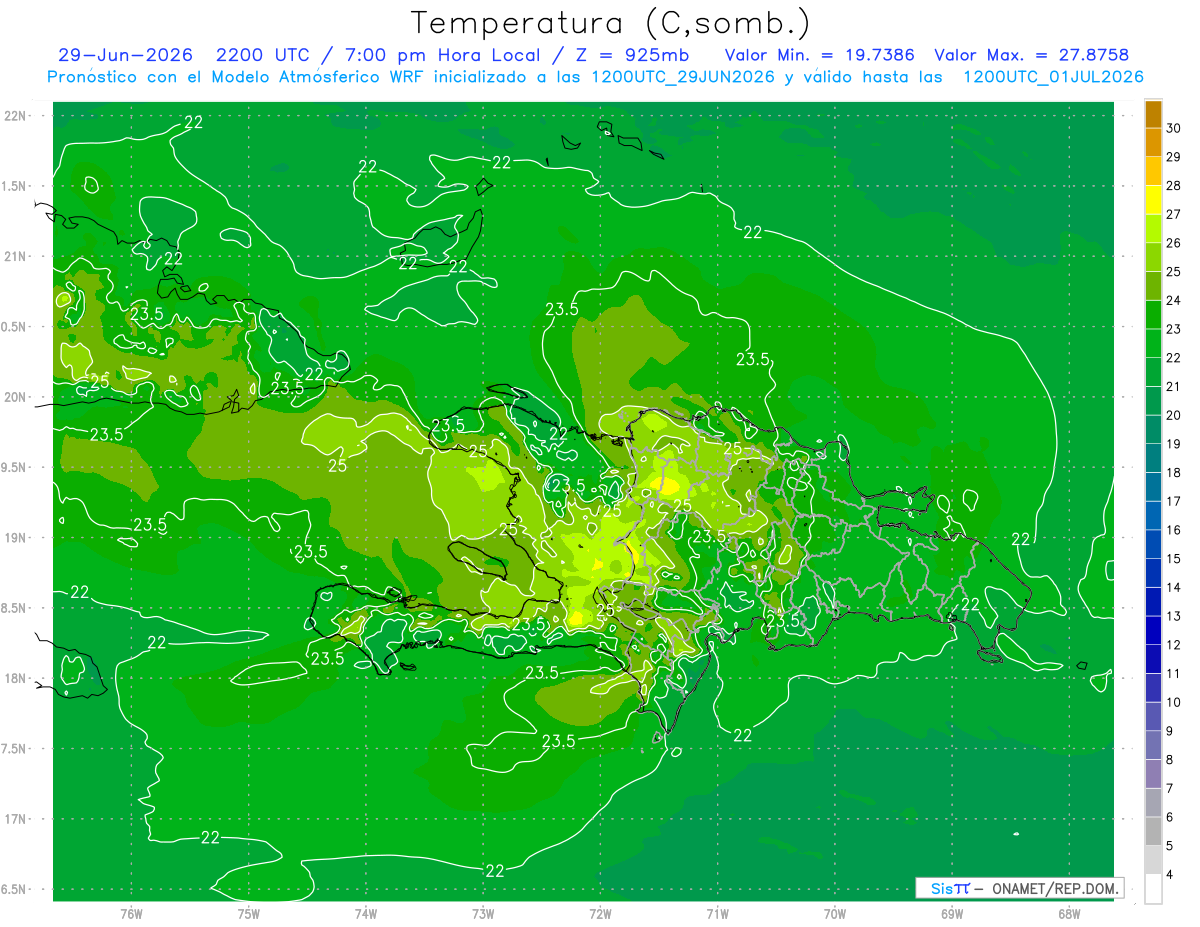
Task: Click color scale label 24
Action: click(1174, 300)
